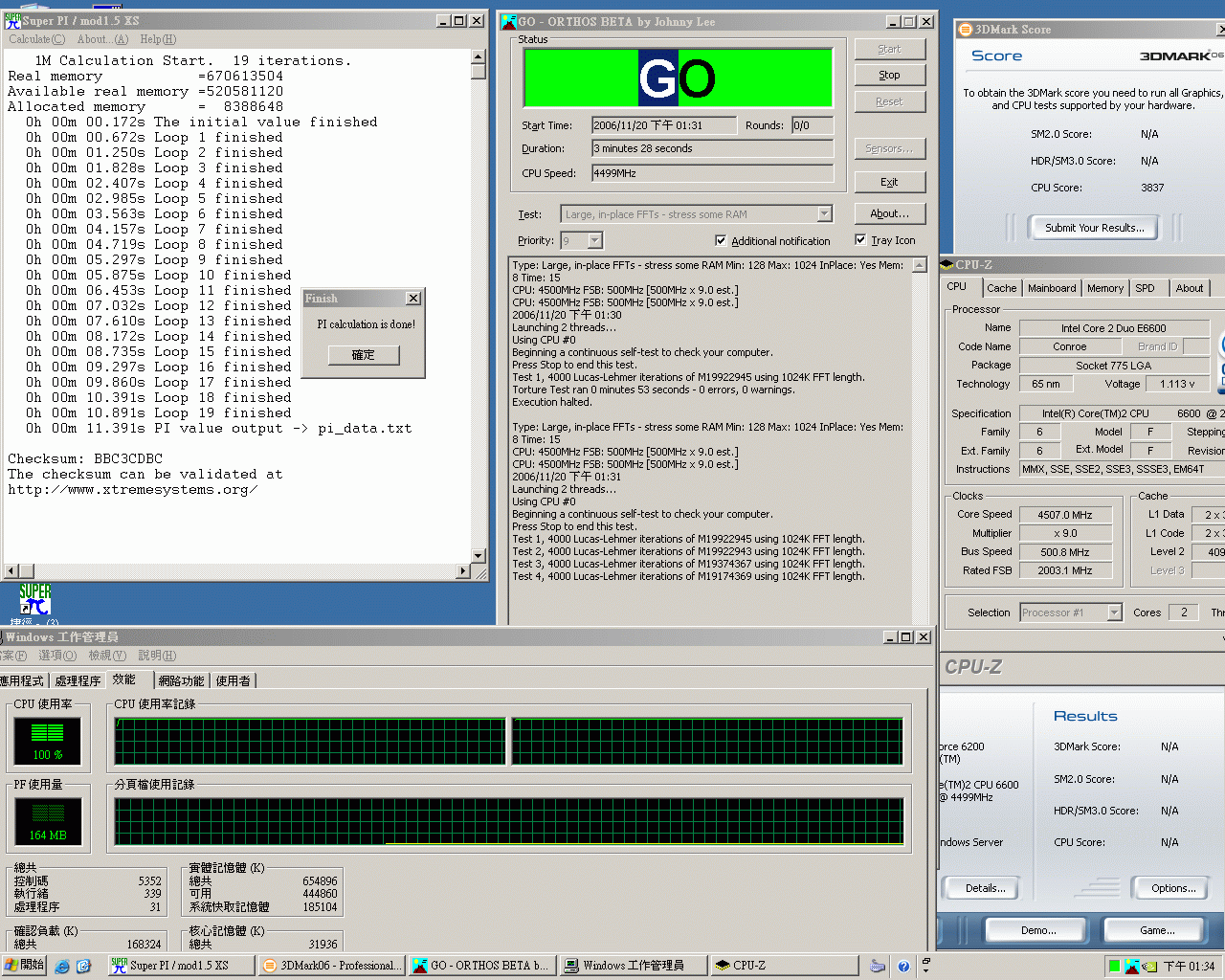Click the Start Time field in ORTHOS
The image size is (1225, 980).
[664, 125]
